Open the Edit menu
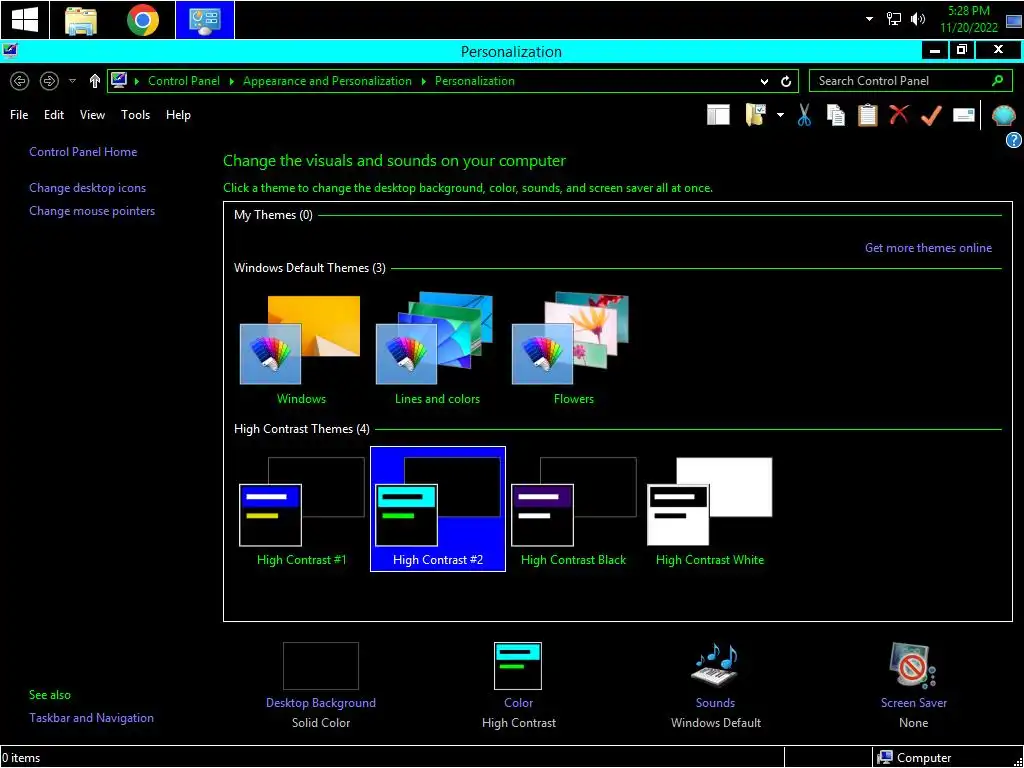Screen dimensions: 1024x768 pyautogui.click(x=54, y=115)
